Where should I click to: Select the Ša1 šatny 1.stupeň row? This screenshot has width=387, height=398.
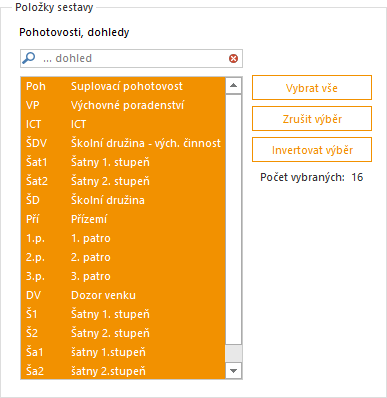tap(123, 352)
